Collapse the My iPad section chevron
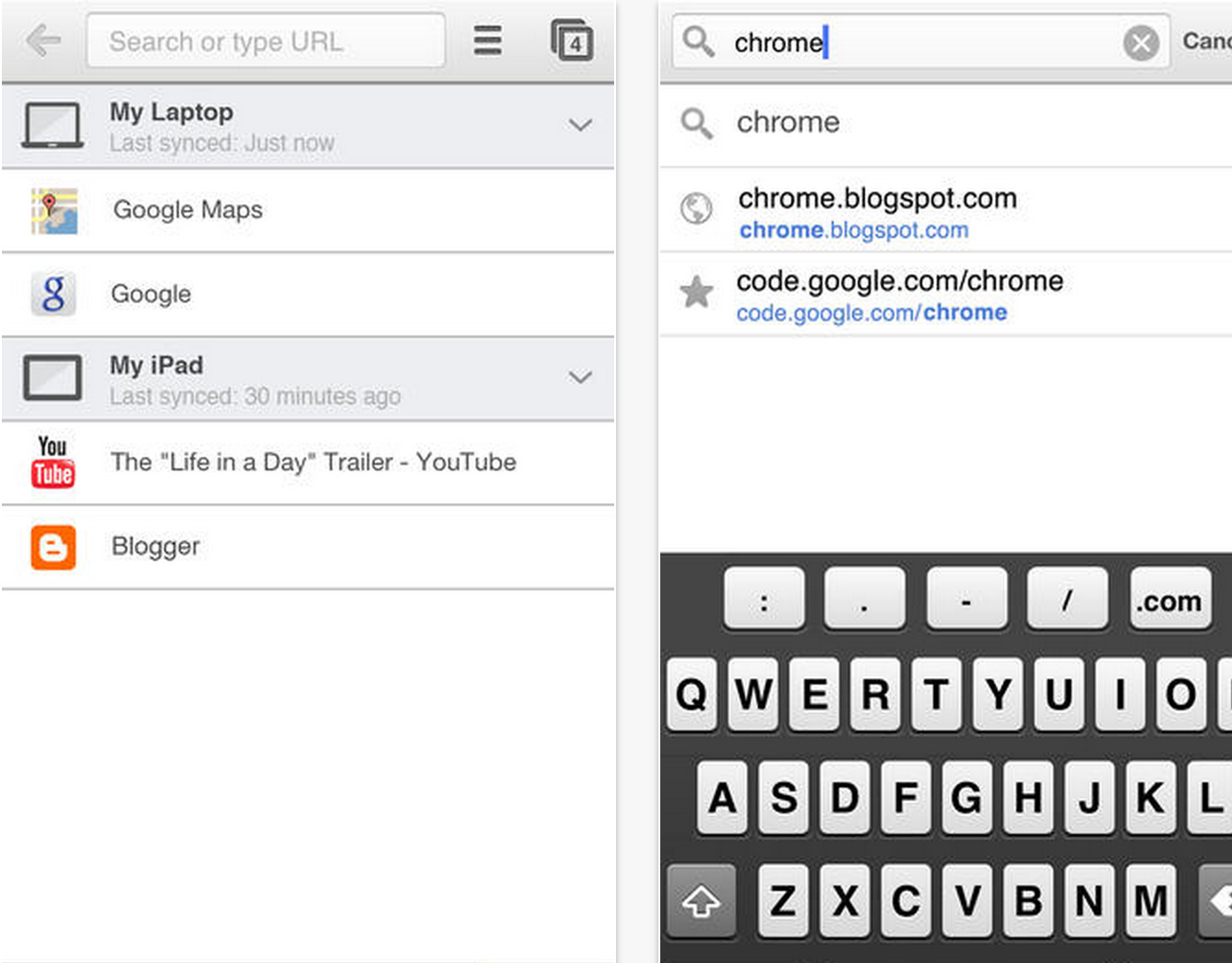1232x963 pixels. (580, 377)
